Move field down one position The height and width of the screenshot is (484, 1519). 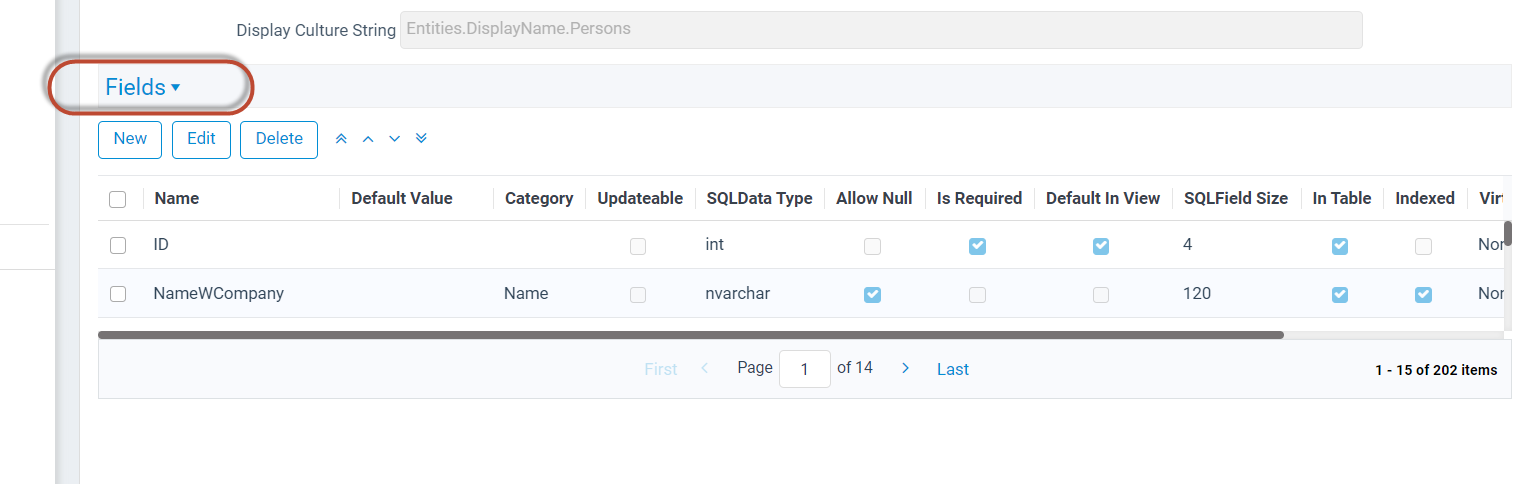click(395, 139)
